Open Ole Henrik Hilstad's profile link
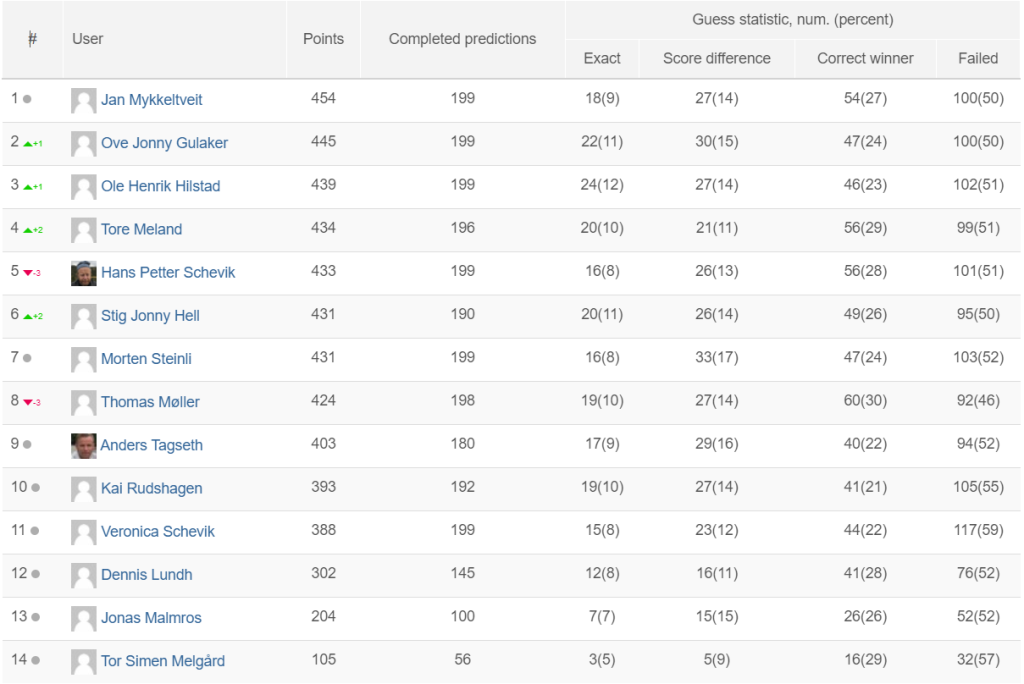The image size is (1024, 684). [160, 186]
